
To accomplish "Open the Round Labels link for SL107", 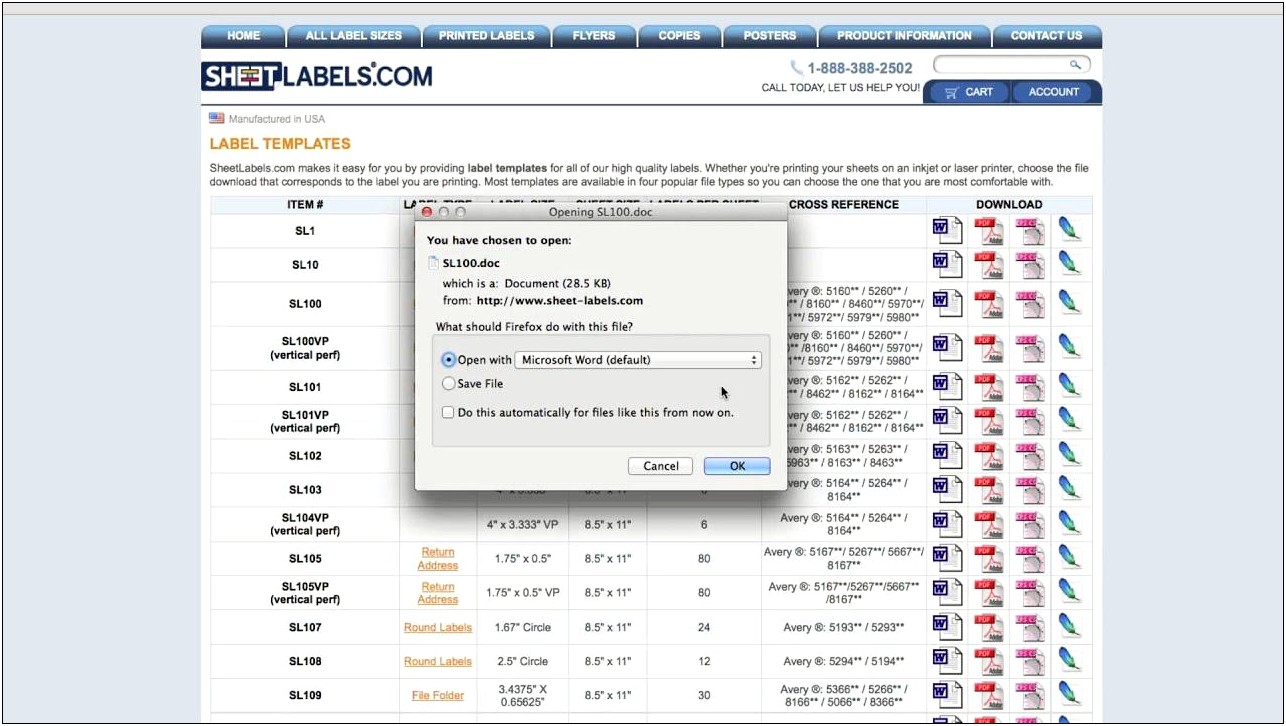I will [x=438, y=627].
